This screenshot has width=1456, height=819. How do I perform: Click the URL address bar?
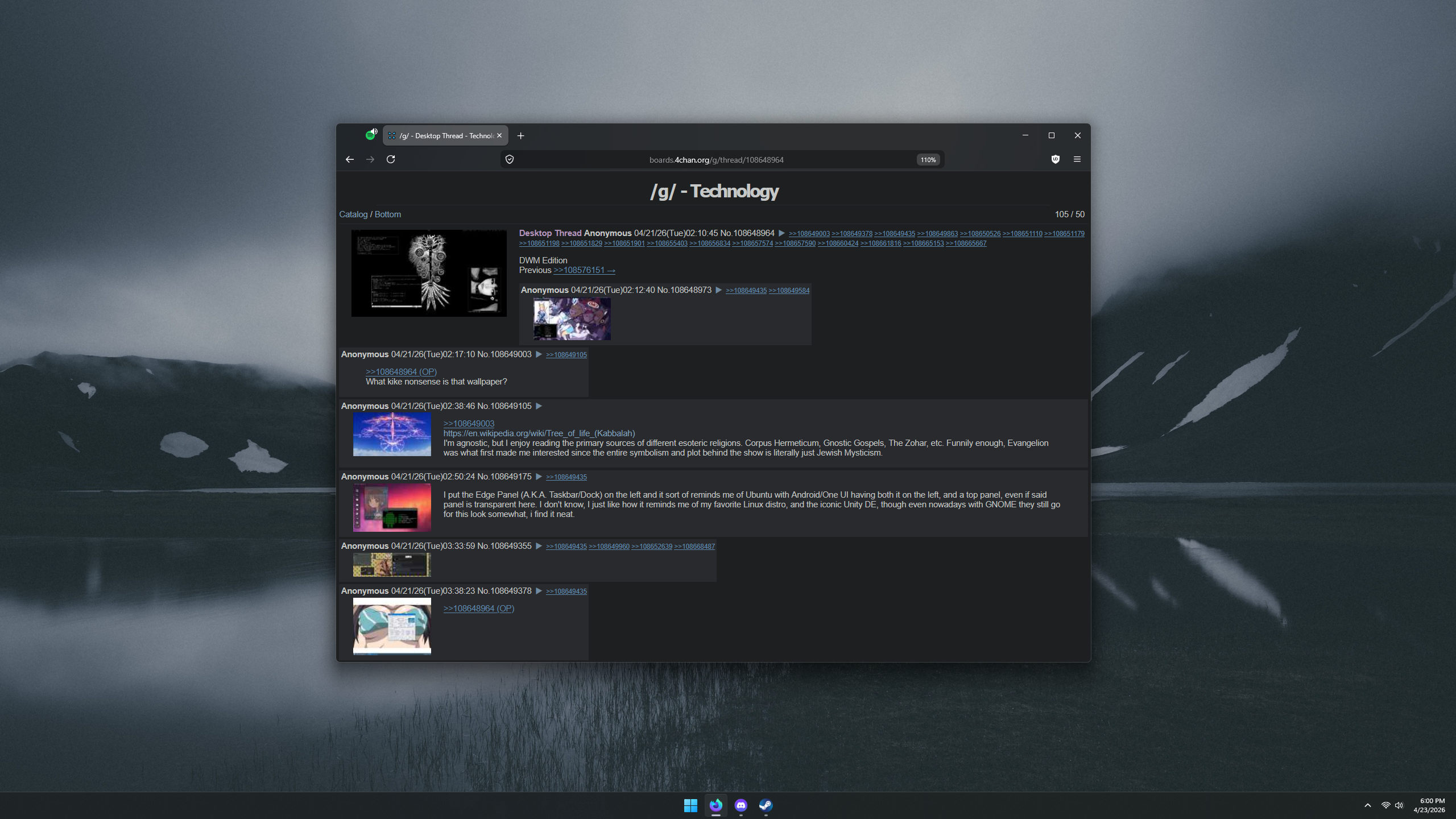point(716,160)
